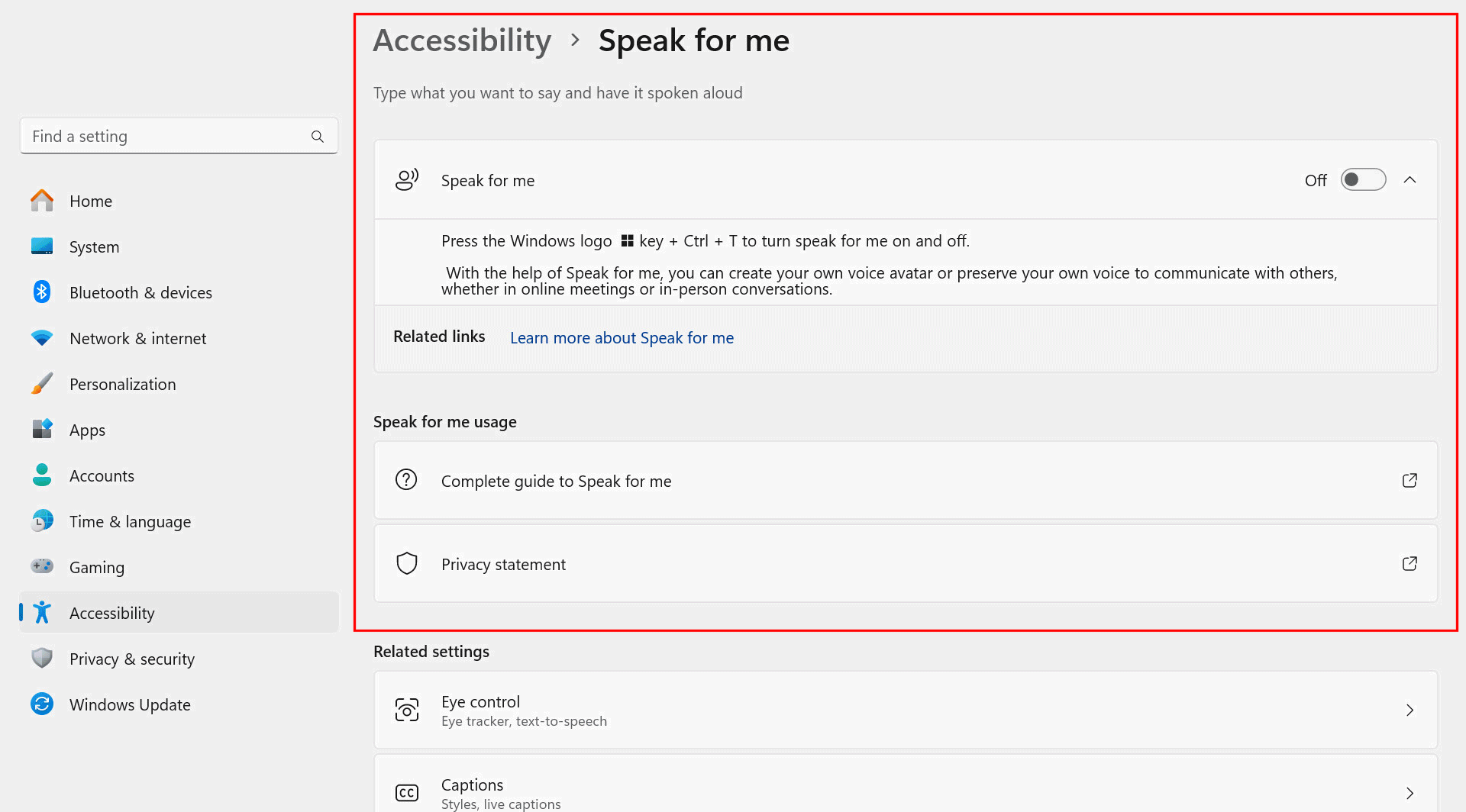Viewport: 1466px width, 812px height.
Task: Click the Captions CC icon
Action: (407, 793)
